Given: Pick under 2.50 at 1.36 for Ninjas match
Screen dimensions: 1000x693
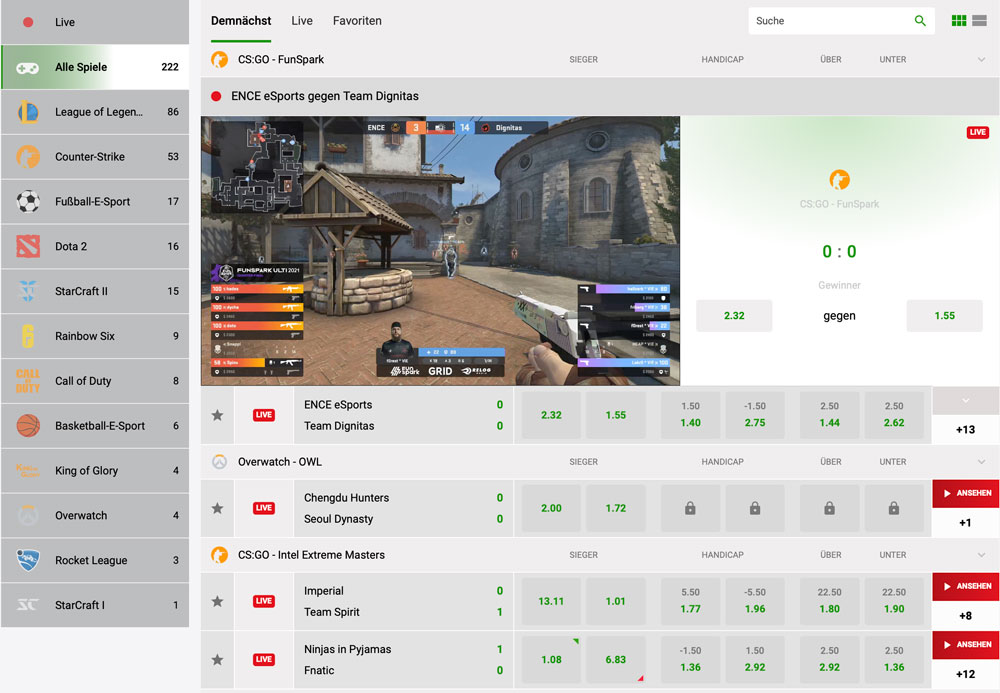Looking at the screenshot, I should tap(893, 660).
